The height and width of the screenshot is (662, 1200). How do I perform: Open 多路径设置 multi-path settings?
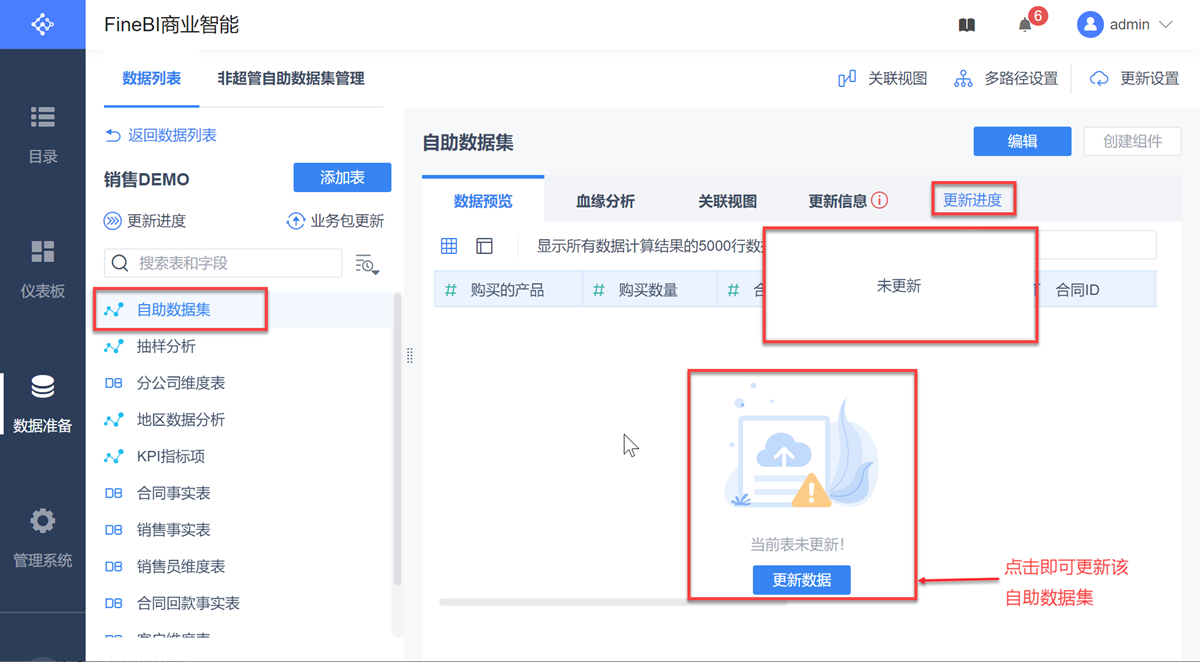pyautogui.click(x=1006, y=78)
